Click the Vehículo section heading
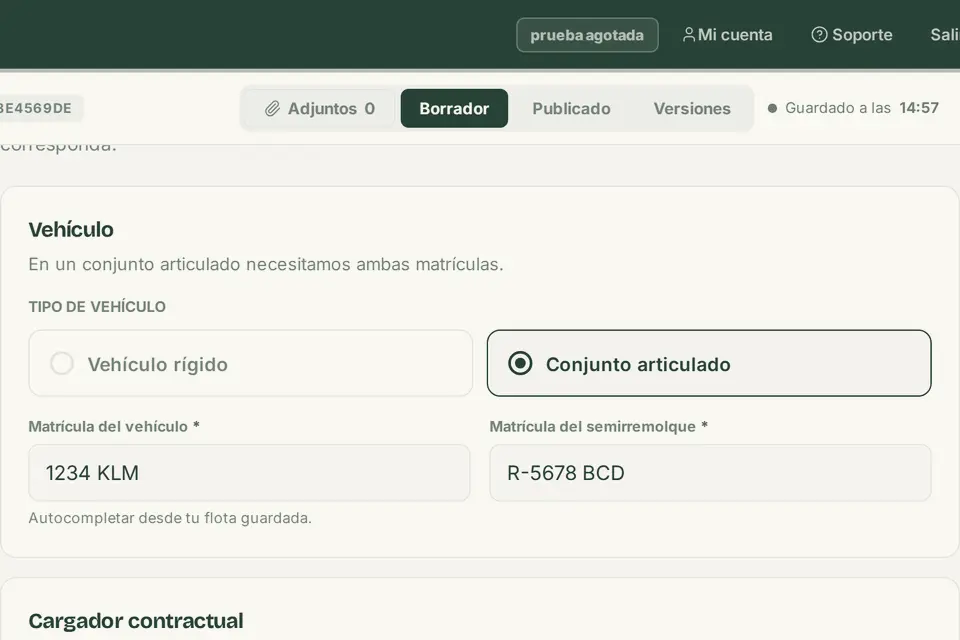 (71, 230)
